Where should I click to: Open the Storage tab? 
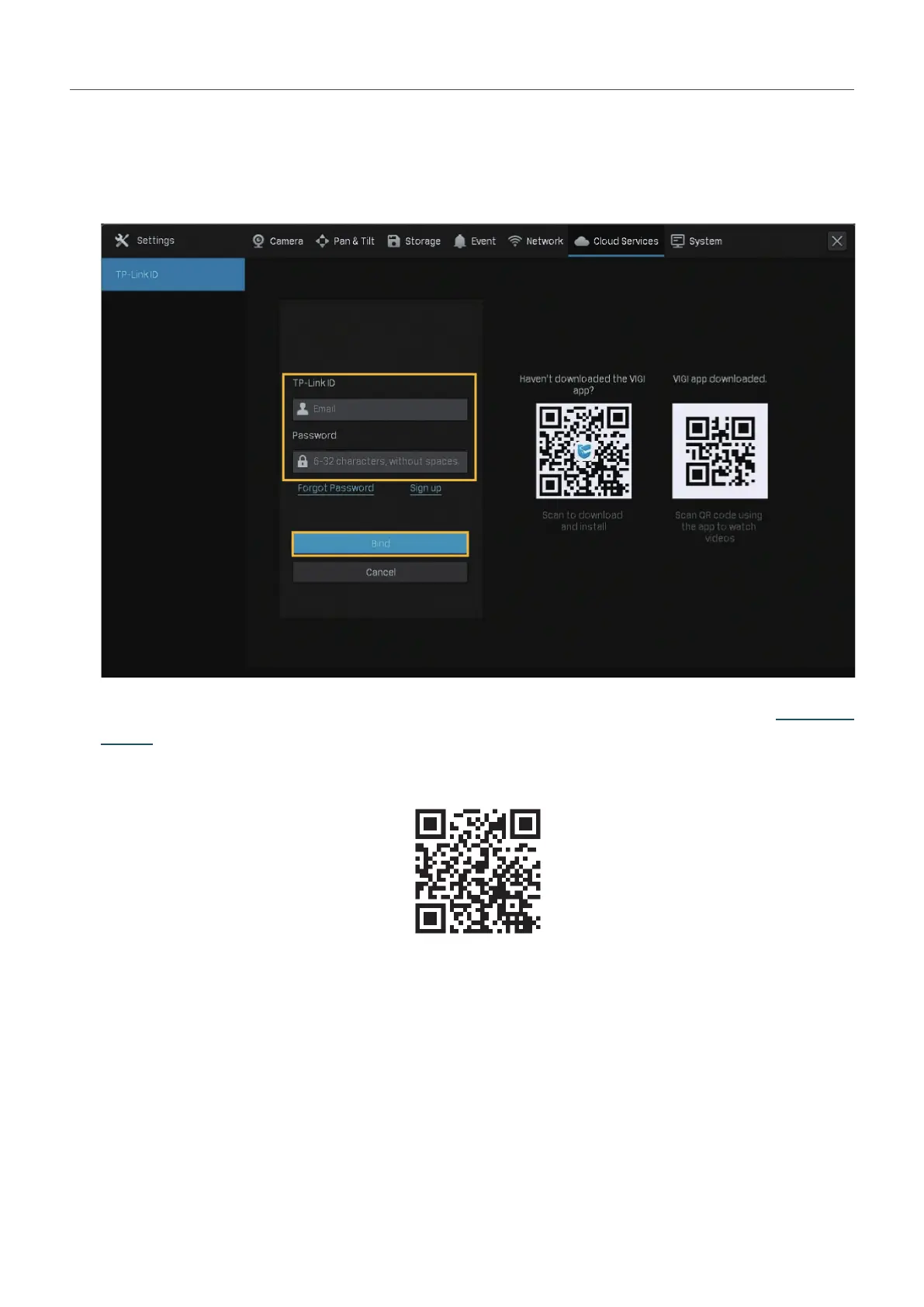pyautogui.click(x=414, y=241)
